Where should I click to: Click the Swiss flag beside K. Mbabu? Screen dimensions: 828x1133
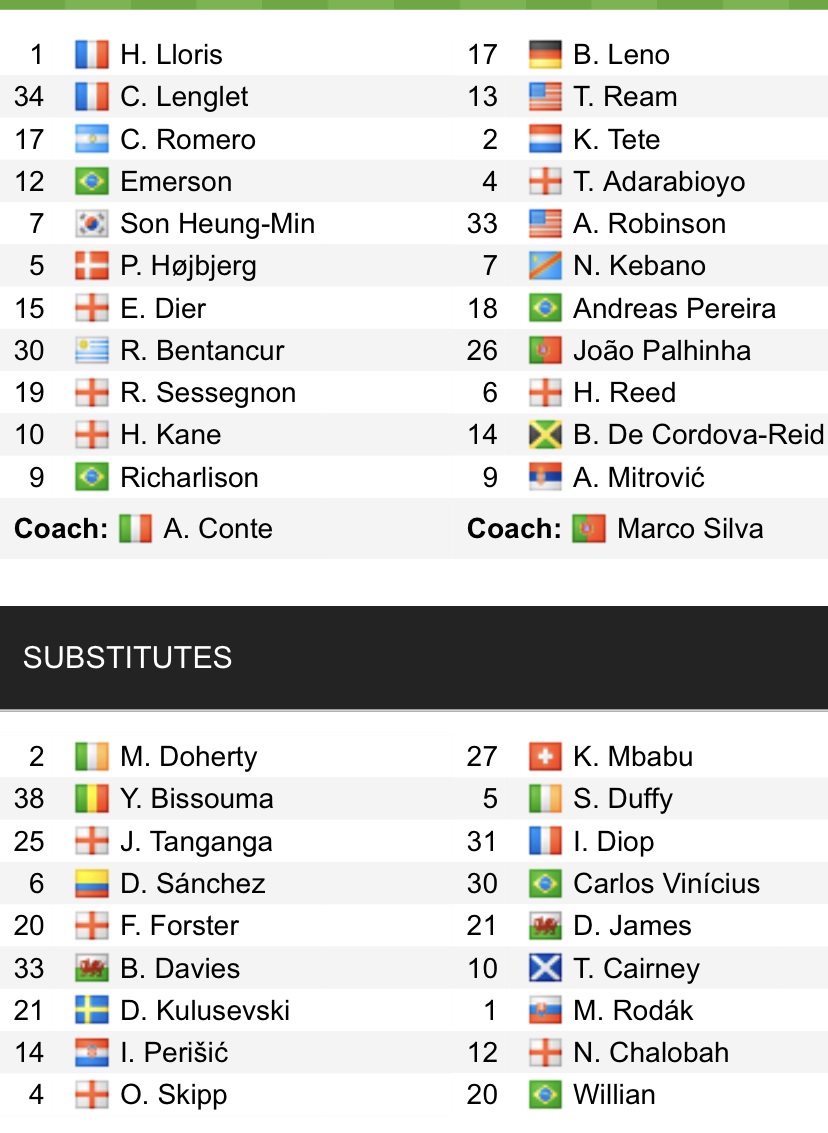point(545,756)
